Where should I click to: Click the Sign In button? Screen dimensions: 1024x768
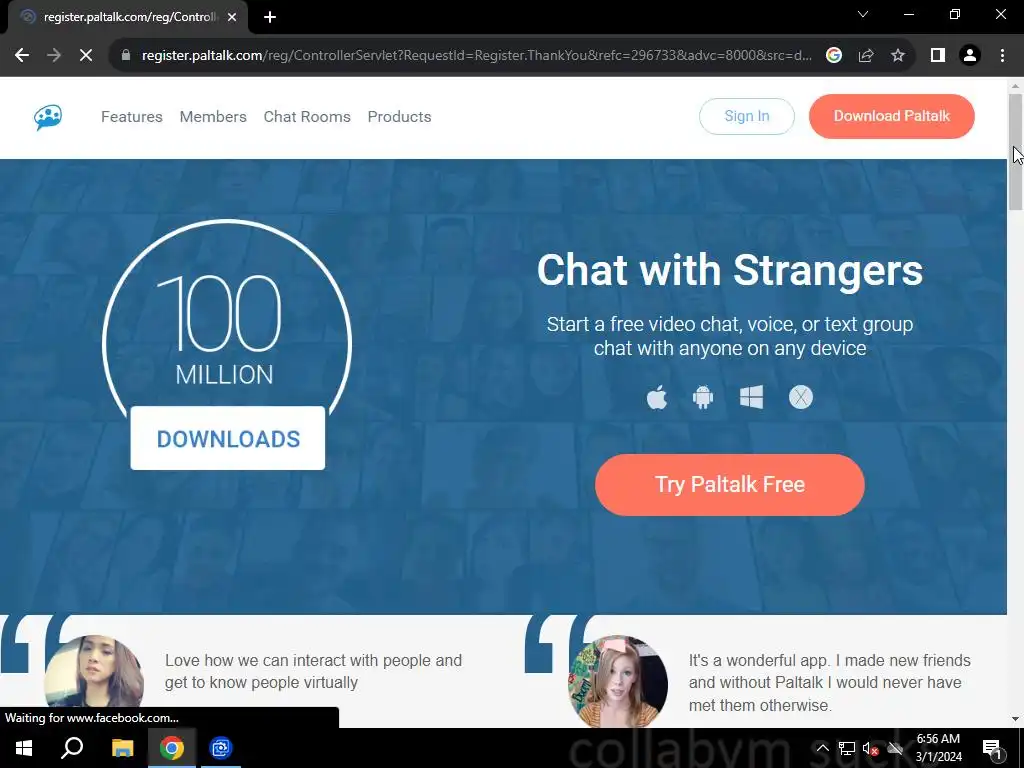tap(746, 116)
